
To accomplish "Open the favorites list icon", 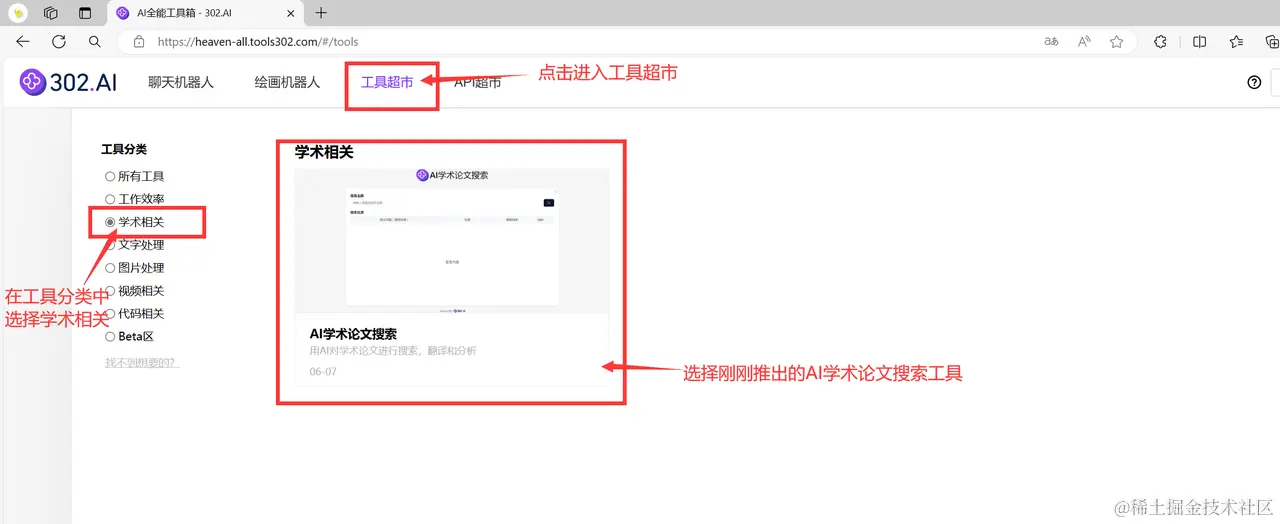I will (x=1237, y=42).
